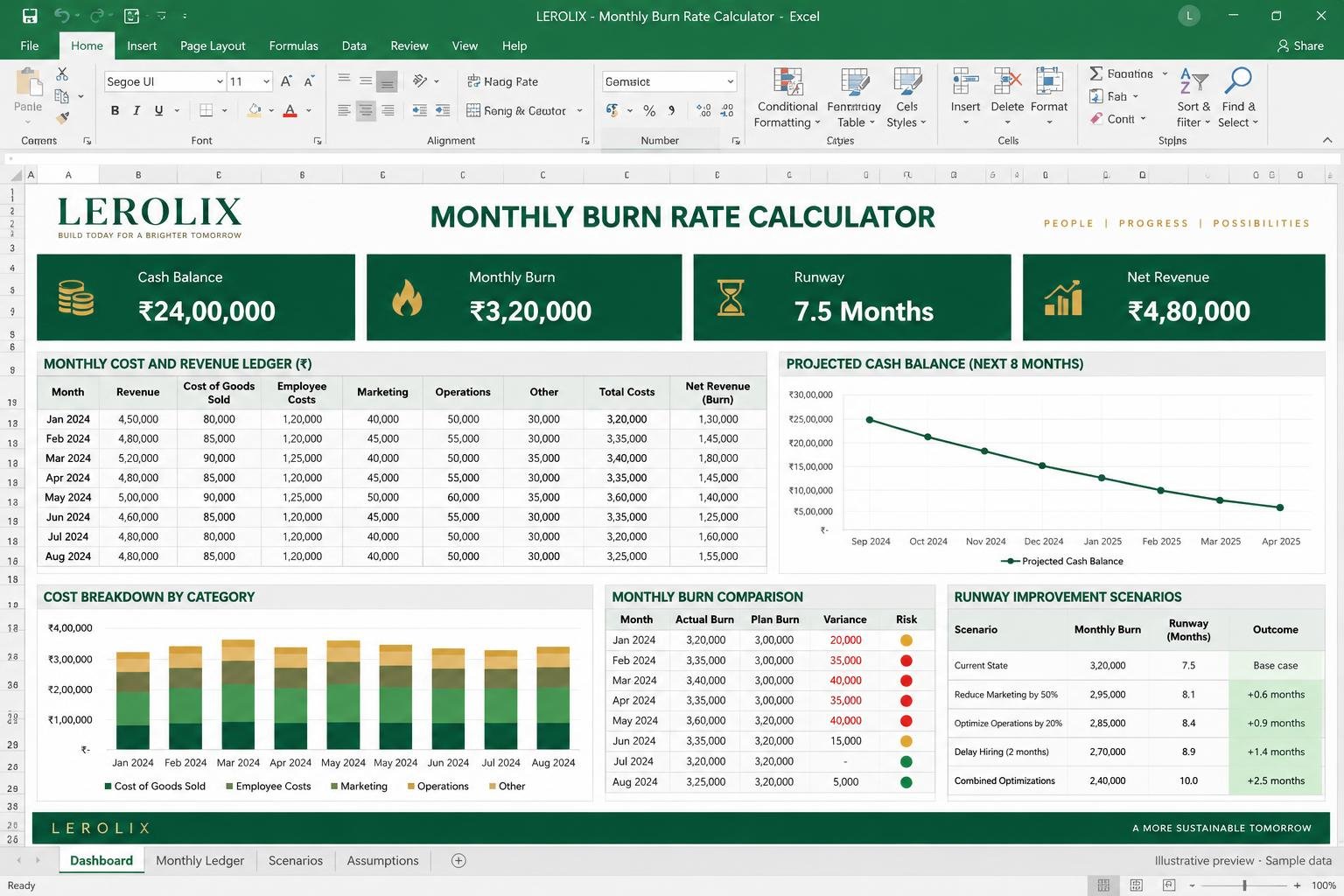Open the Sort & Filter dropdown

tap(1193, 99)
